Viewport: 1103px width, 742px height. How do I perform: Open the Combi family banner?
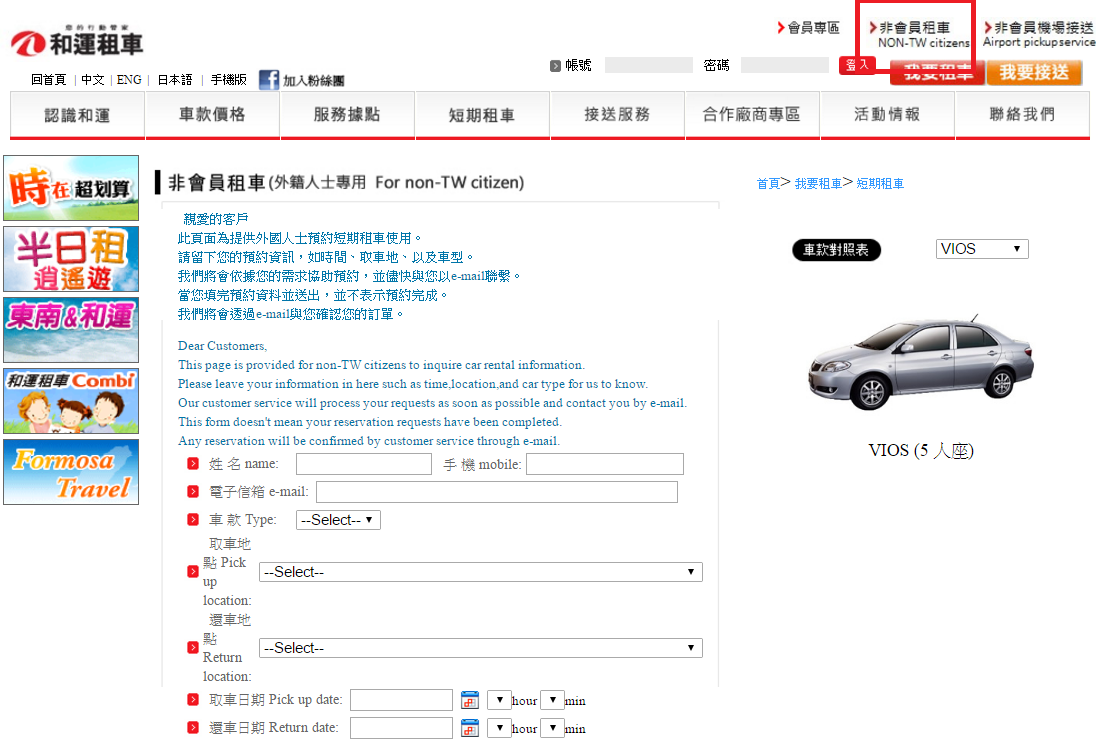point(71,401)
